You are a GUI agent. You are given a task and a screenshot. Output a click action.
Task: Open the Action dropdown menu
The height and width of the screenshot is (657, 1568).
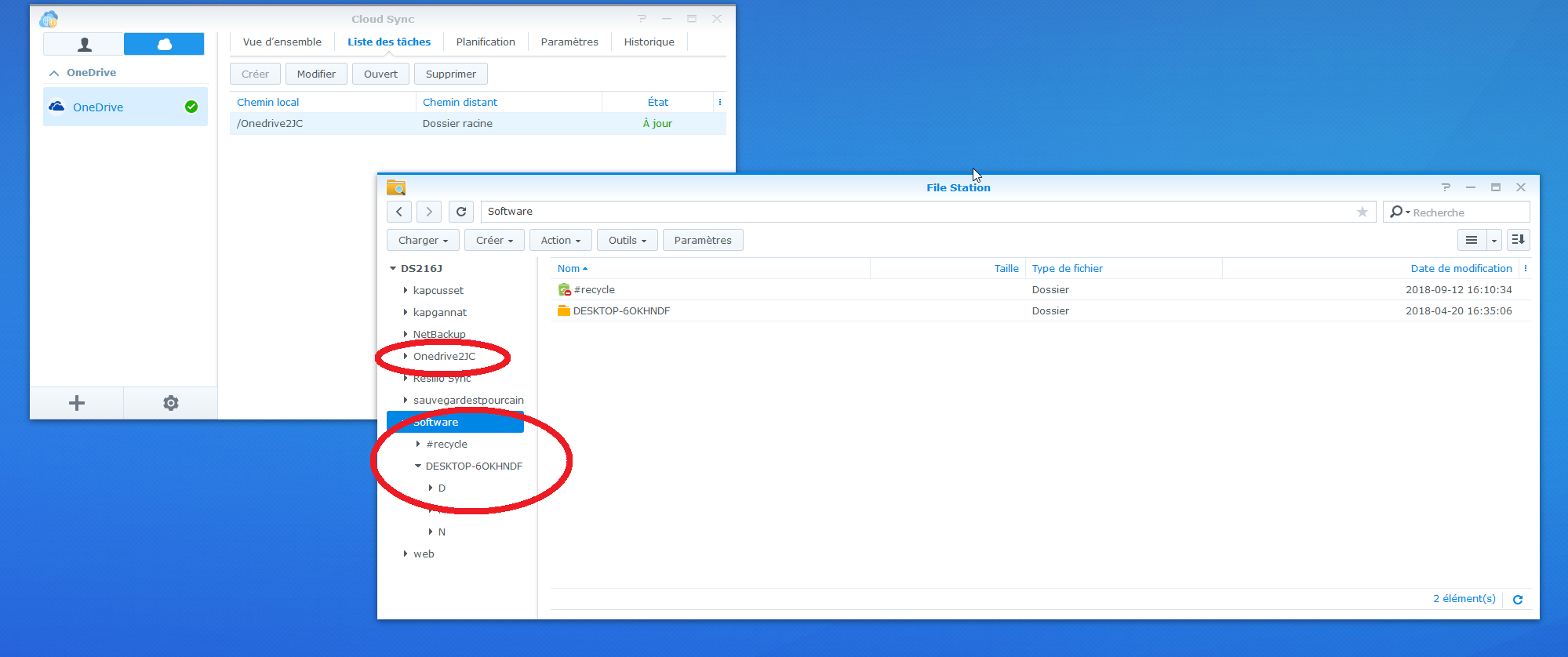coord(561,241)
